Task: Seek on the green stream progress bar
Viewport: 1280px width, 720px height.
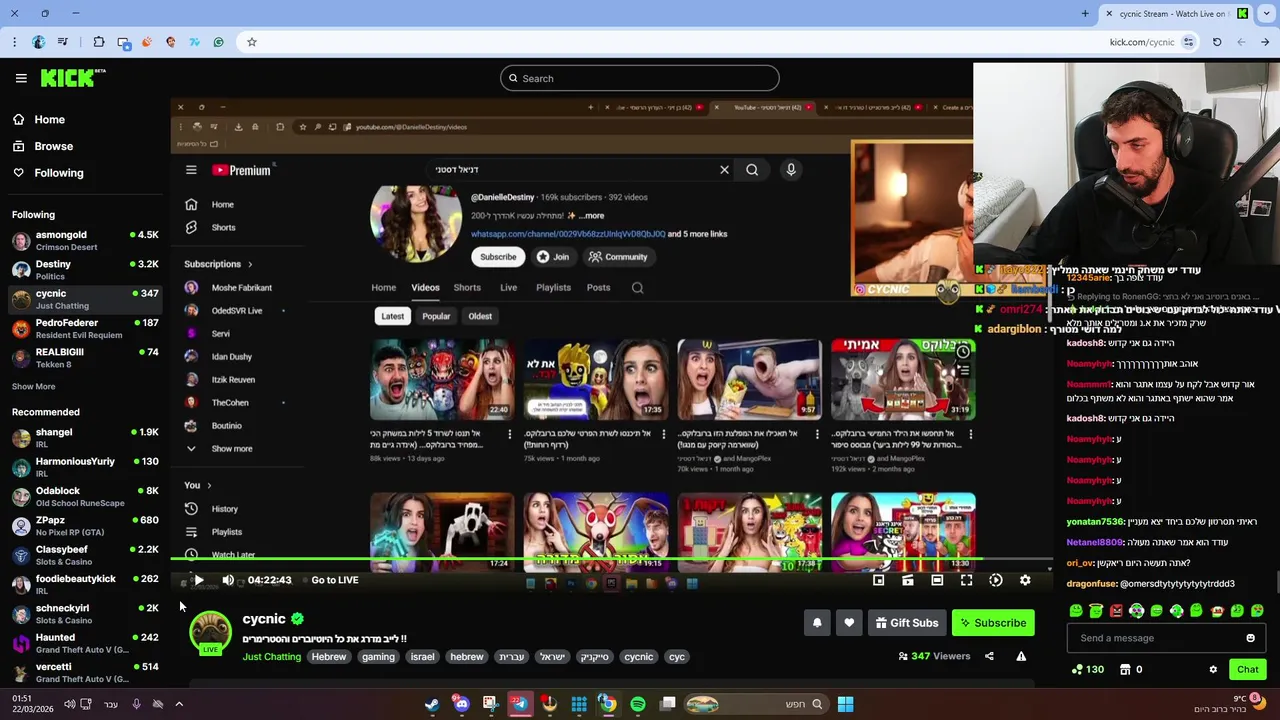Action: (610, 561)
